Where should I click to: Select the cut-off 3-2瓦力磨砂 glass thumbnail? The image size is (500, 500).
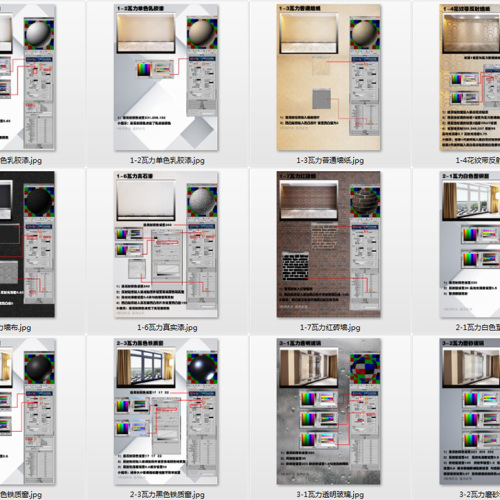[470, 411]
